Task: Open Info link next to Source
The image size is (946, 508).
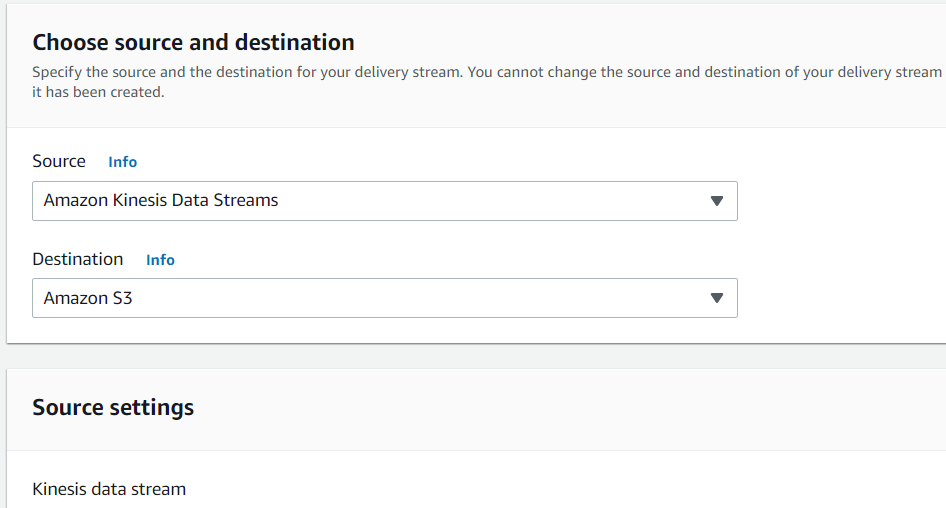Action: point(122,162)
